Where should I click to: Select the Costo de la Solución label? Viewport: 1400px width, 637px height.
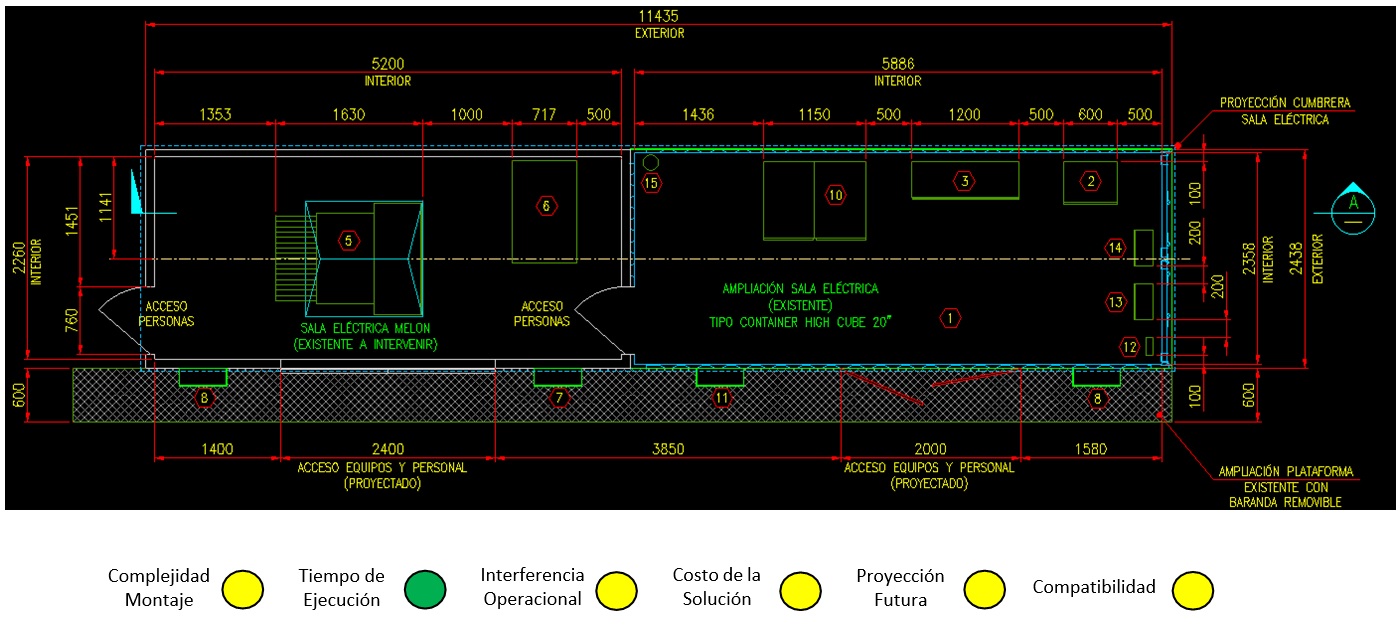[x=716, y=587]
